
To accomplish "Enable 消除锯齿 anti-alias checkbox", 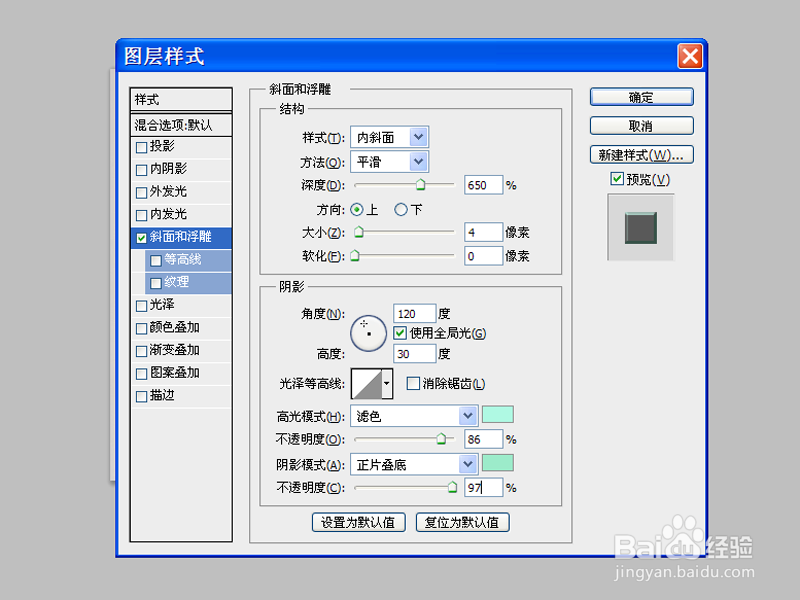I will coord(413,383).
